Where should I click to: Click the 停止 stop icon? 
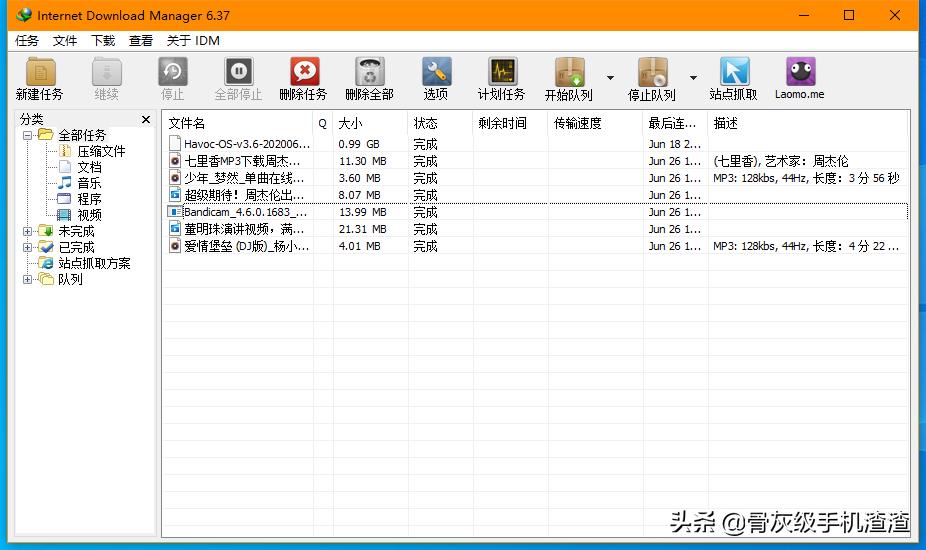[172, 72]
